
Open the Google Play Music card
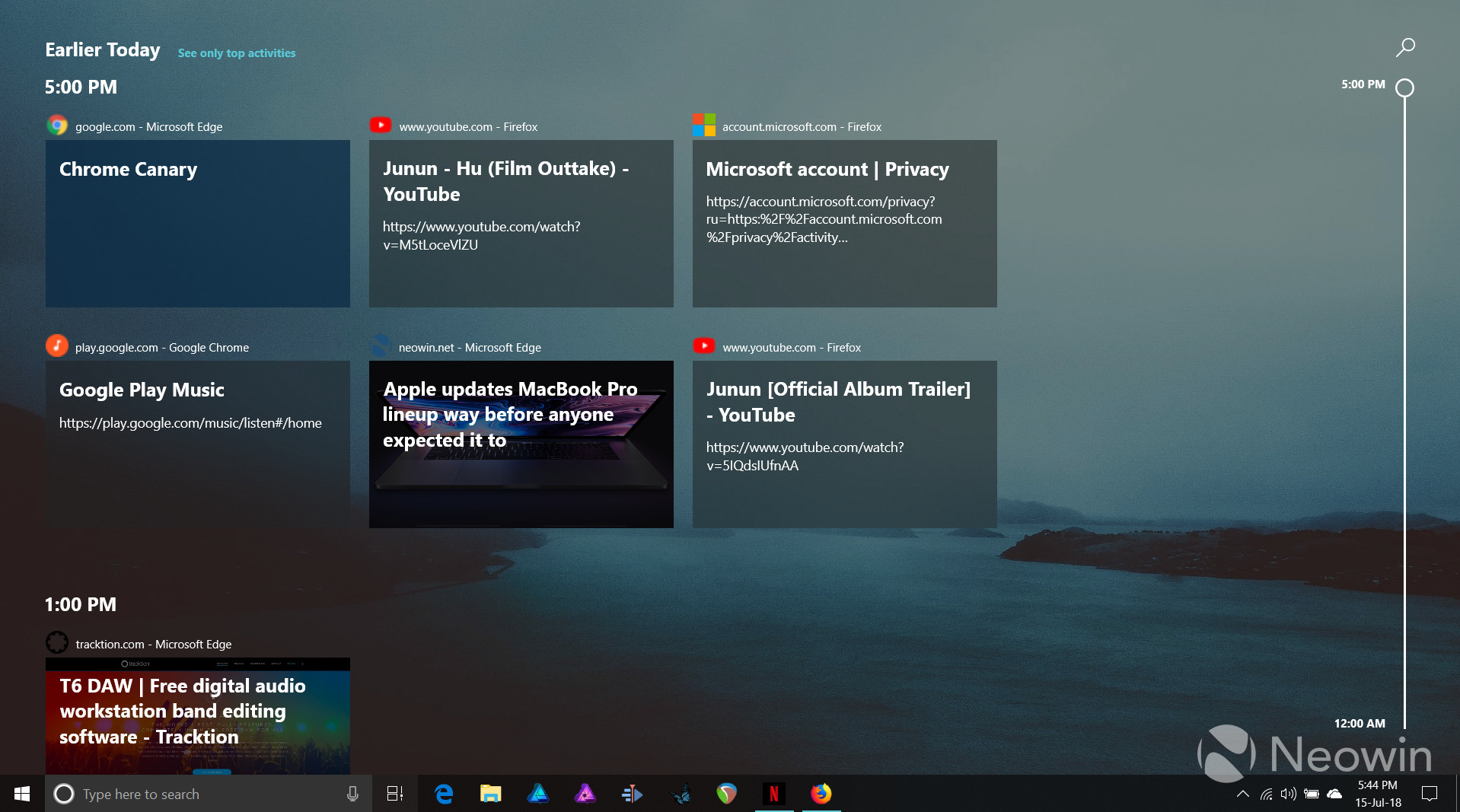pyautogui.click(x=198, y=444)
